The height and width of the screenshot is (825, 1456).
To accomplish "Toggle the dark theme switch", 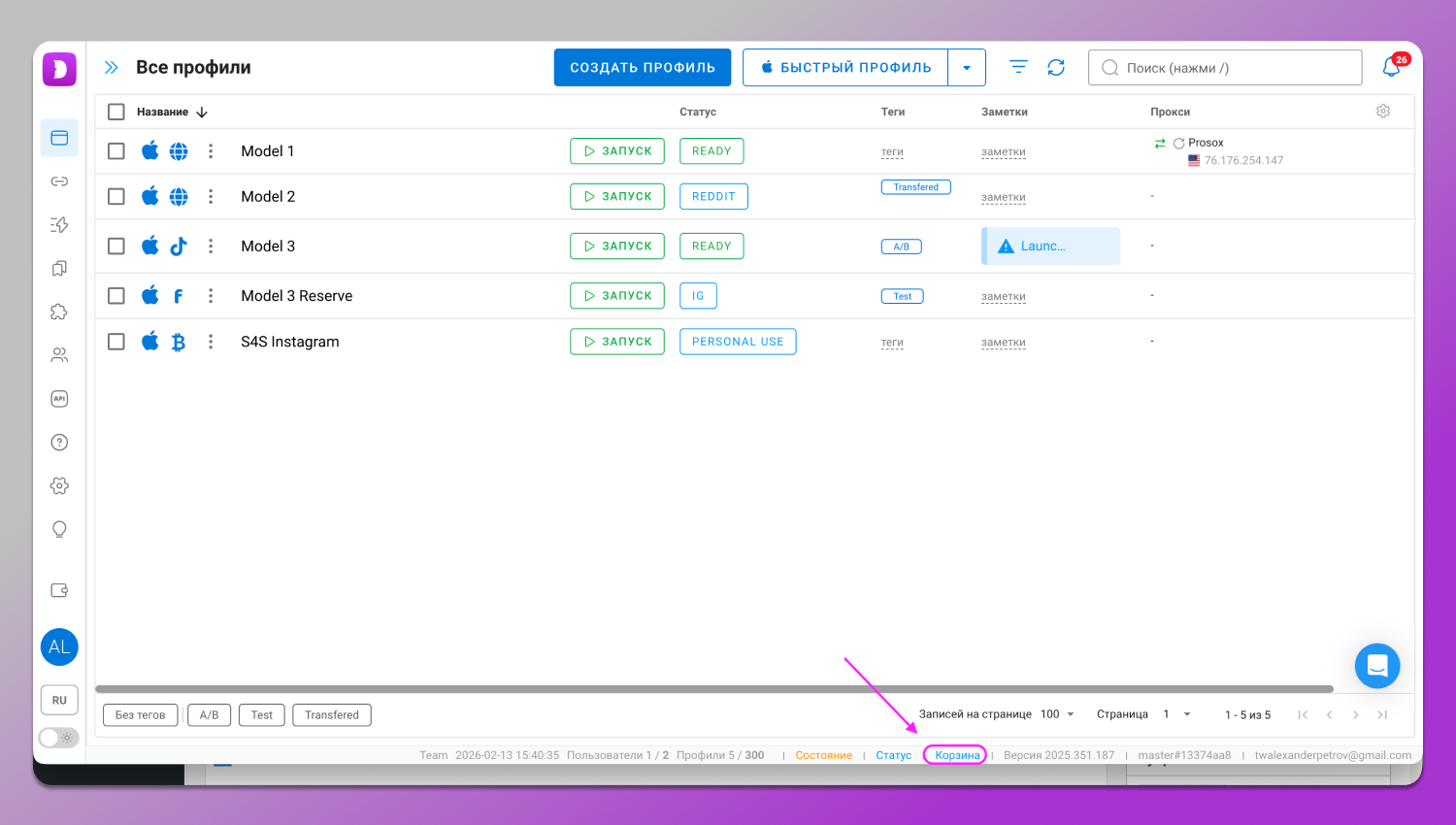I will point(58,738).
